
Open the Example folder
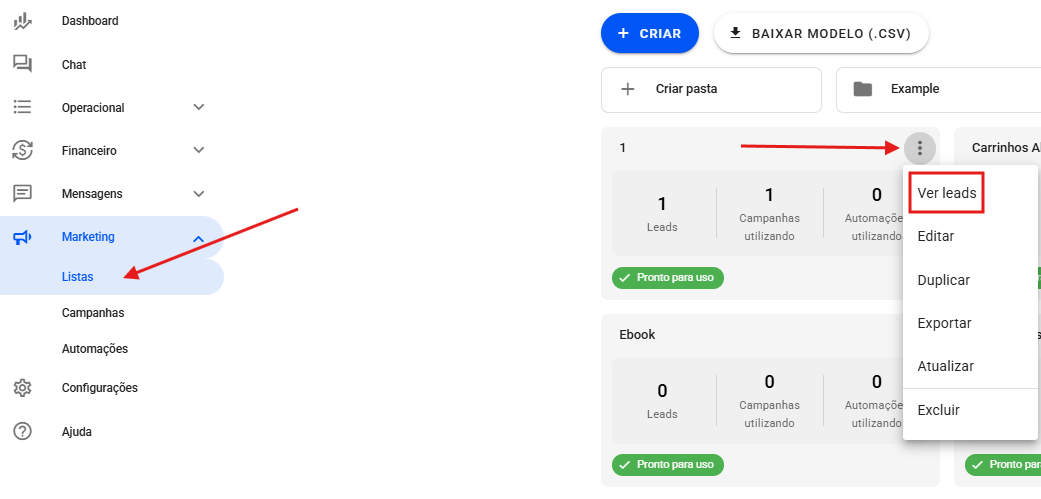pos(915,89)
